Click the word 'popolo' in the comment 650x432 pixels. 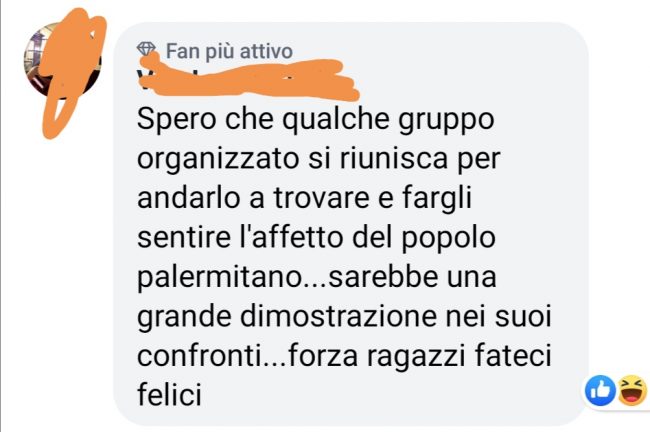click(449, 239)
